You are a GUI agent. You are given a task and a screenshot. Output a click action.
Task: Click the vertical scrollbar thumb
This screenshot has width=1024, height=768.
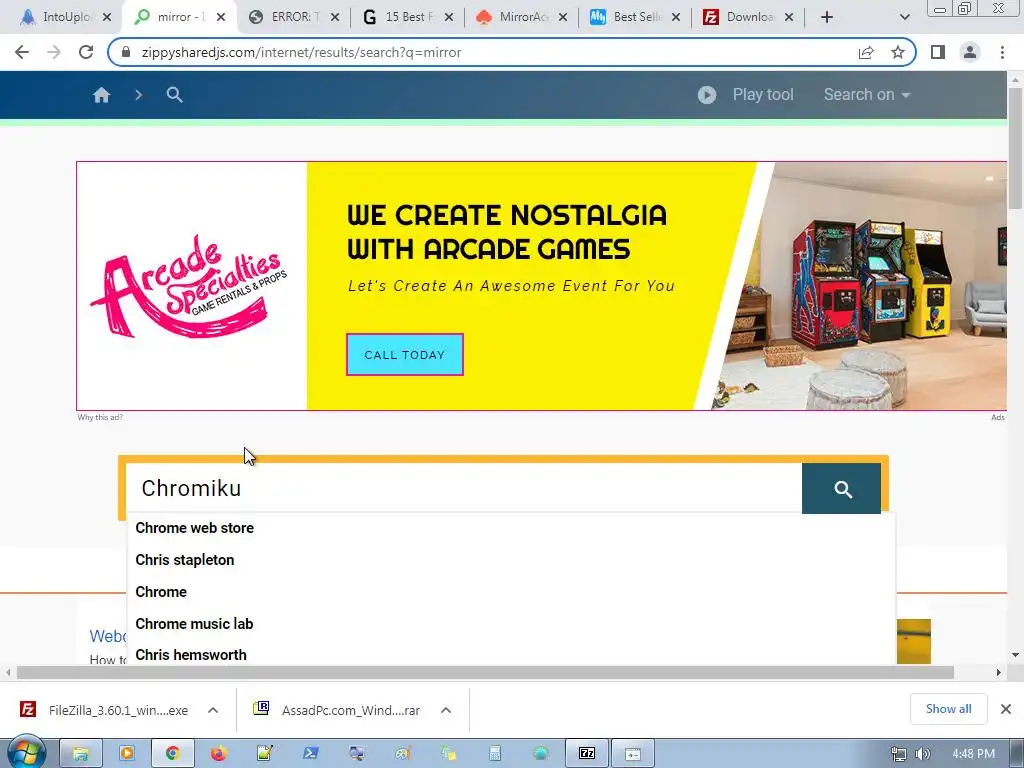click(x=1016, y=148)
